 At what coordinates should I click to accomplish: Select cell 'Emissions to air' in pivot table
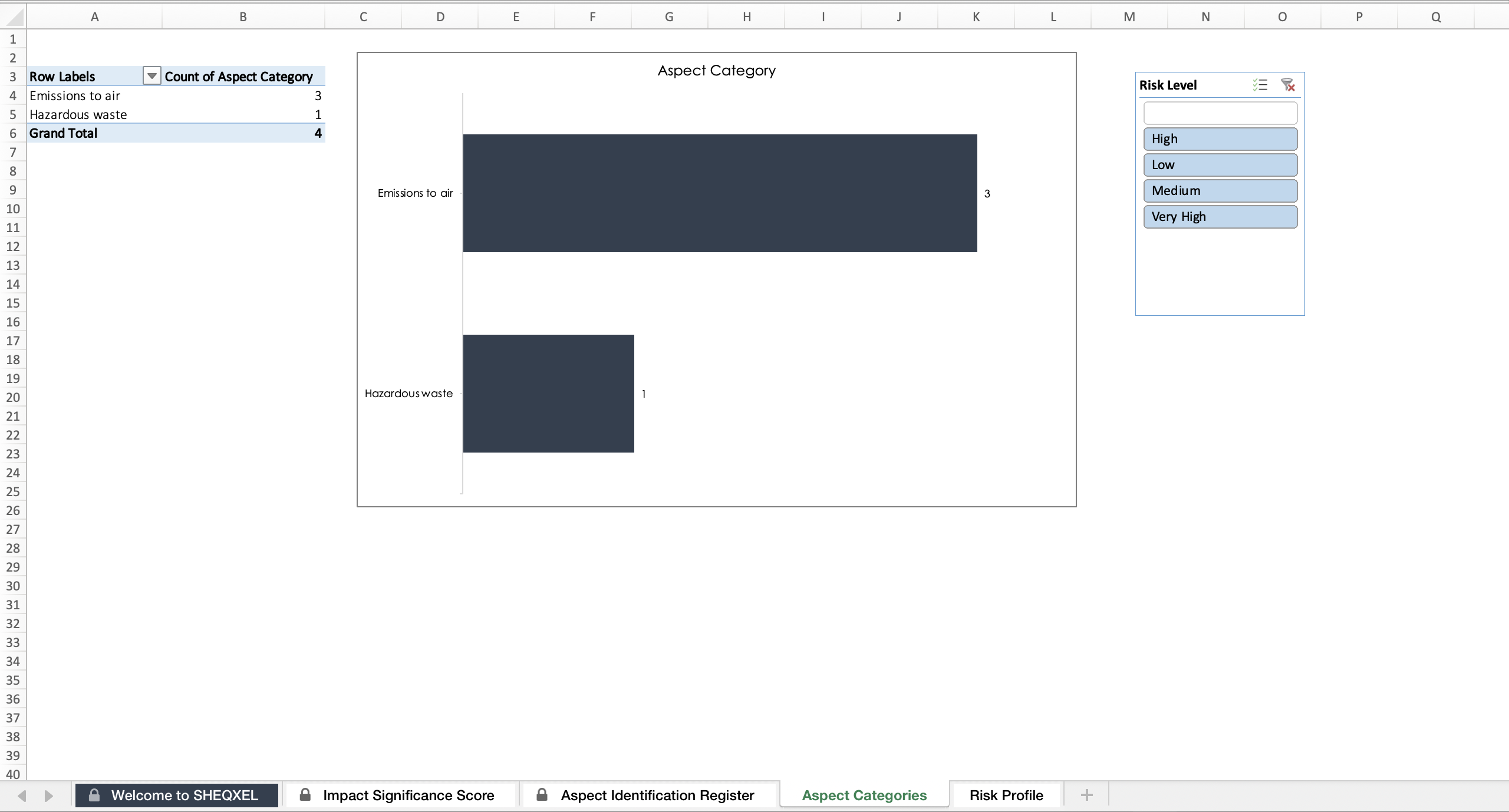point(94,95)
